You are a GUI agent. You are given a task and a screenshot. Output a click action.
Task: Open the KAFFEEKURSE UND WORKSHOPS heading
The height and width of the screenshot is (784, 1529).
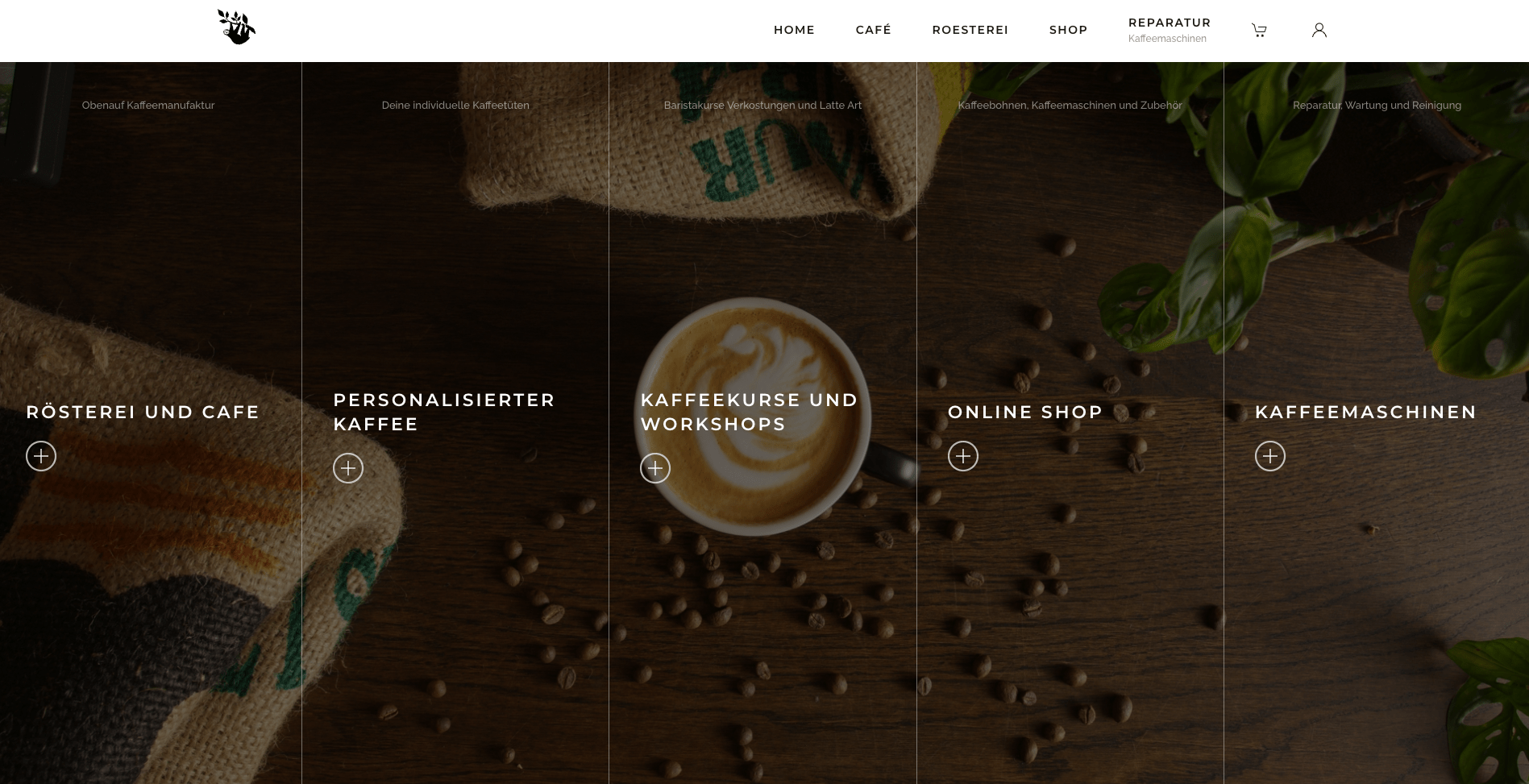pyautogui.click(x=750, y=412)
